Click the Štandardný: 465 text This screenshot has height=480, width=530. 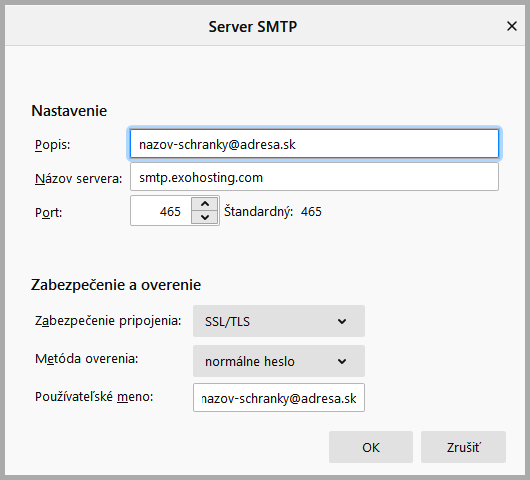[x=273, y=212]
